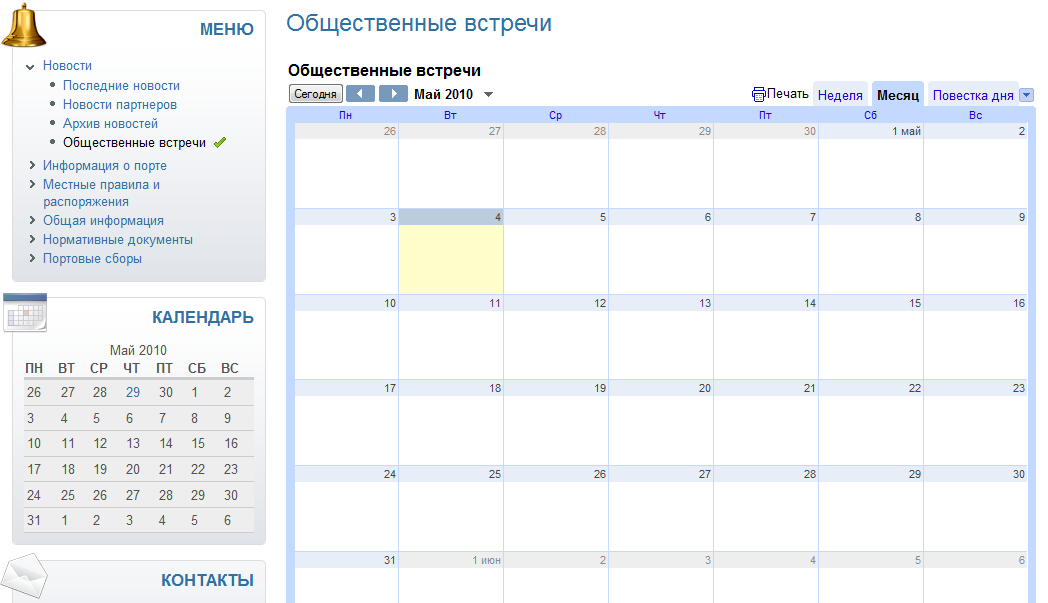
Task: Switch to Повестка дня tab
Action: click(x=972, y=96)
